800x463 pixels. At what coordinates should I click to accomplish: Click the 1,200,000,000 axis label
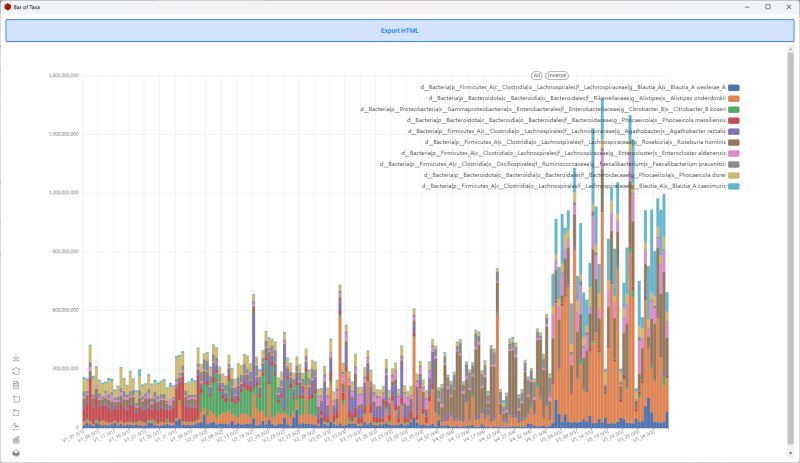tap(64, 193)
